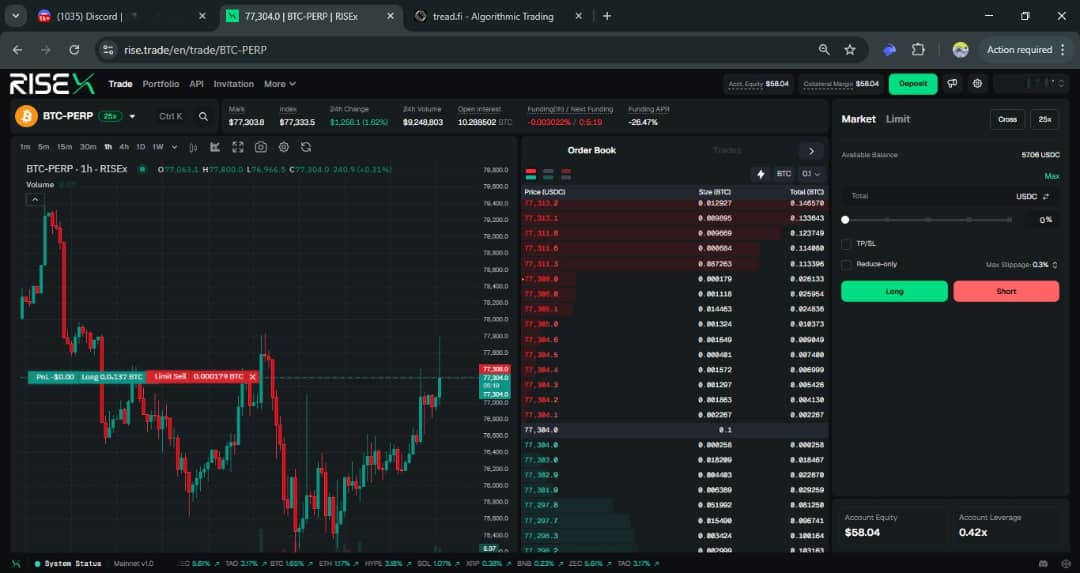
Task: Click the green Deposit button
Action: pos(913,83)
